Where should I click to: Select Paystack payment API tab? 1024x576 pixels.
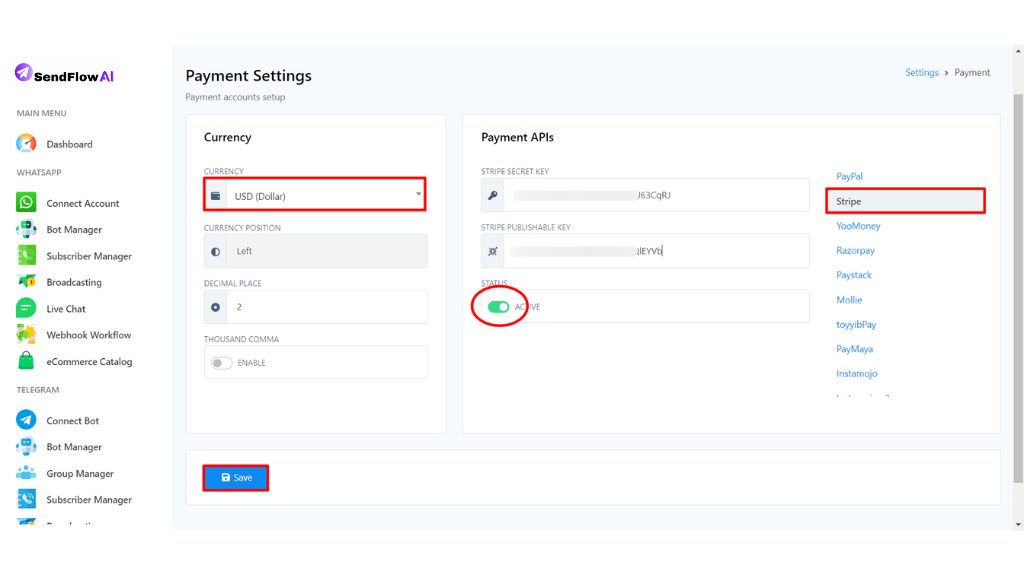tap(854, 275)
